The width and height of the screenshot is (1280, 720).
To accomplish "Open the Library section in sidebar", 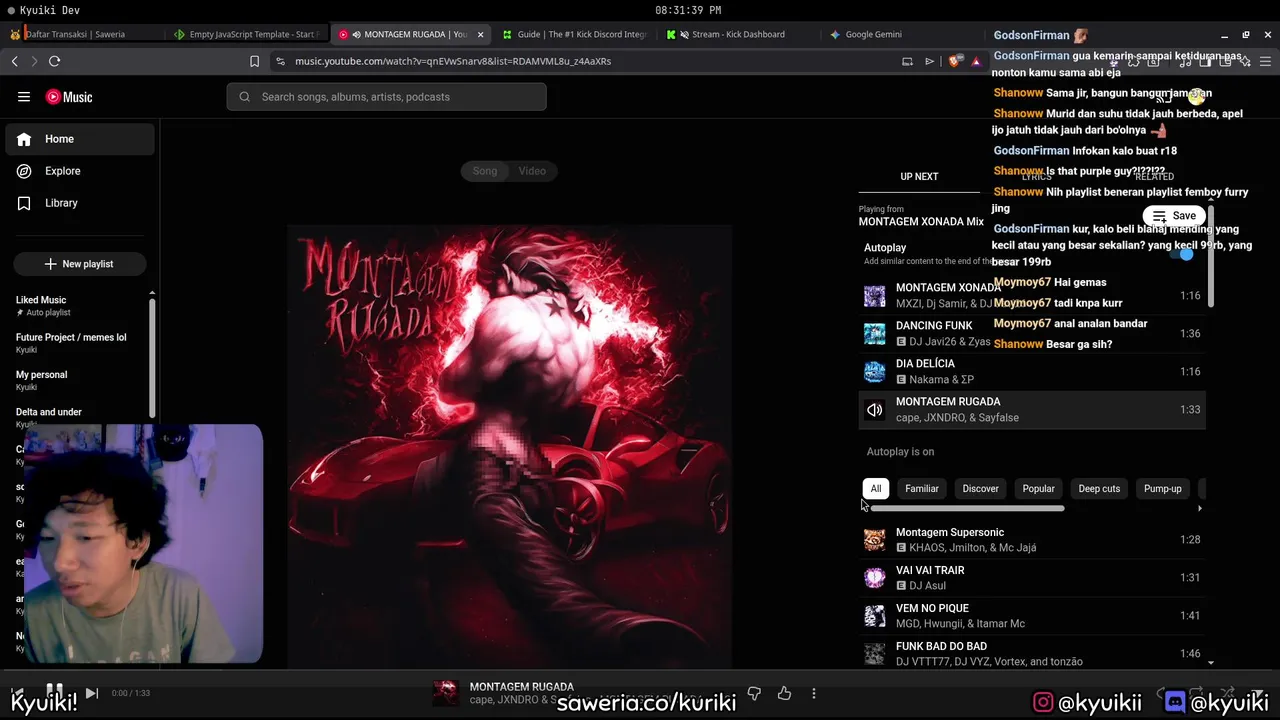I will point(80,203).
